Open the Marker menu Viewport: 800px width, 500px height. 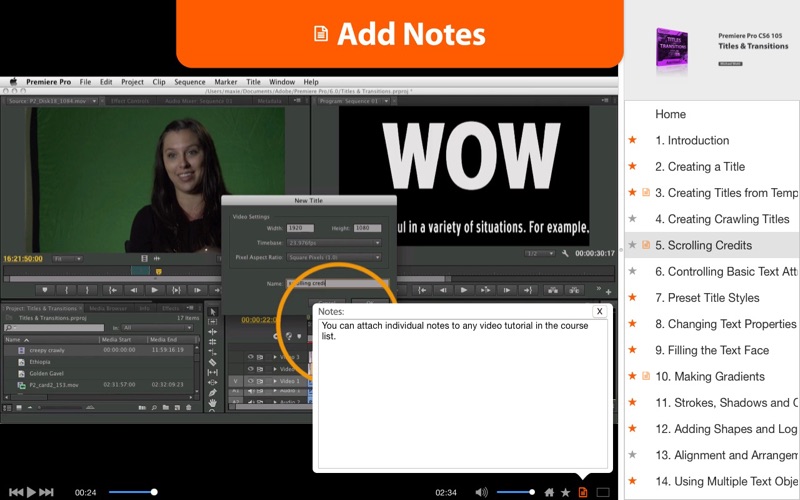point(226,82)
